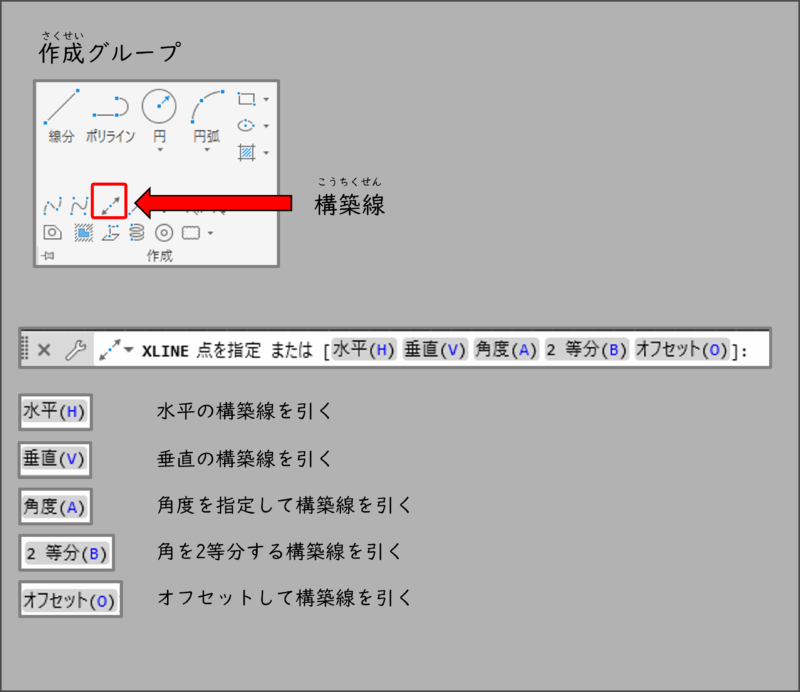This screenshot has height=692, width=800.
Task: Select the Revision Cloud tool icon
Action: click(191, 233)
